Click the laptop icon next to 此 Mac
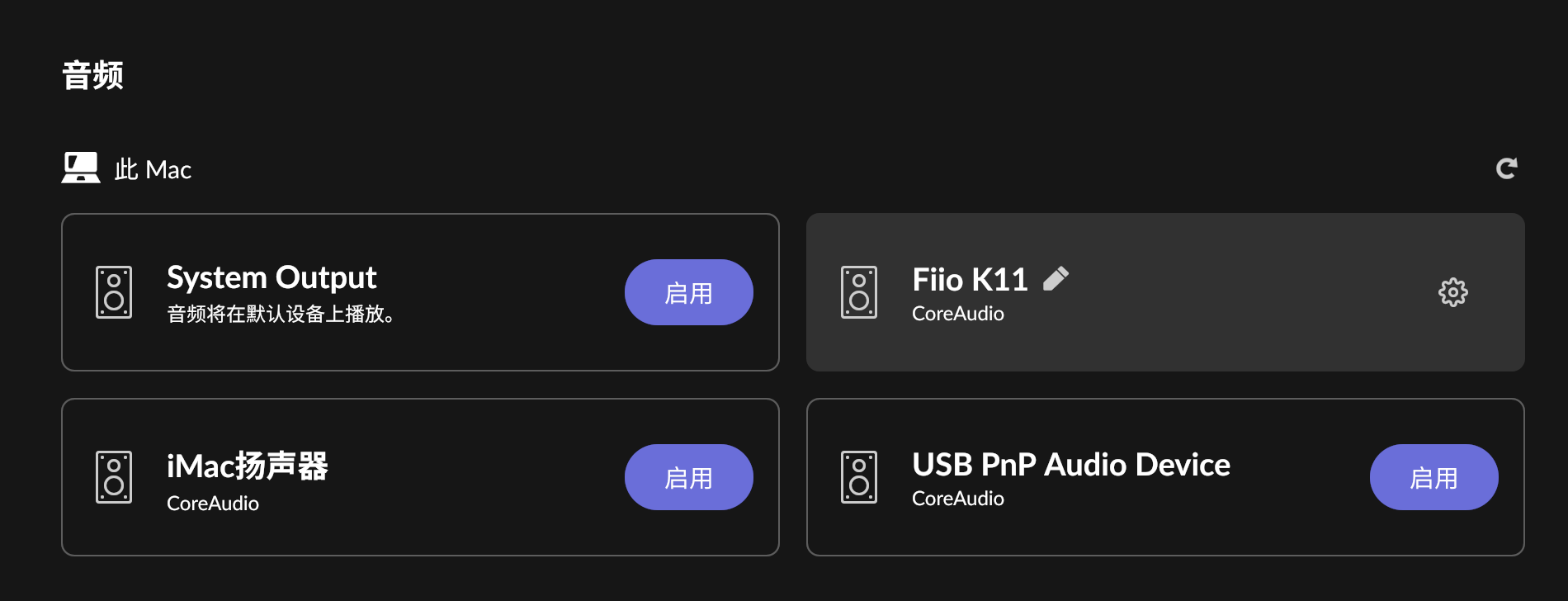Image resolution: width=1568 pixels, height=601 pixels. pyautogui.click(x=81, y=168)
